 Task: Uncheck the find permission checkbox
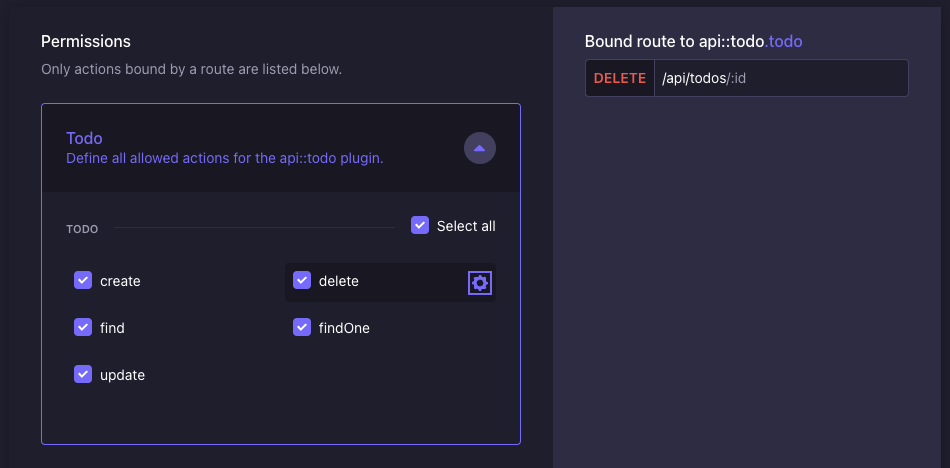(x=83, y=327)
